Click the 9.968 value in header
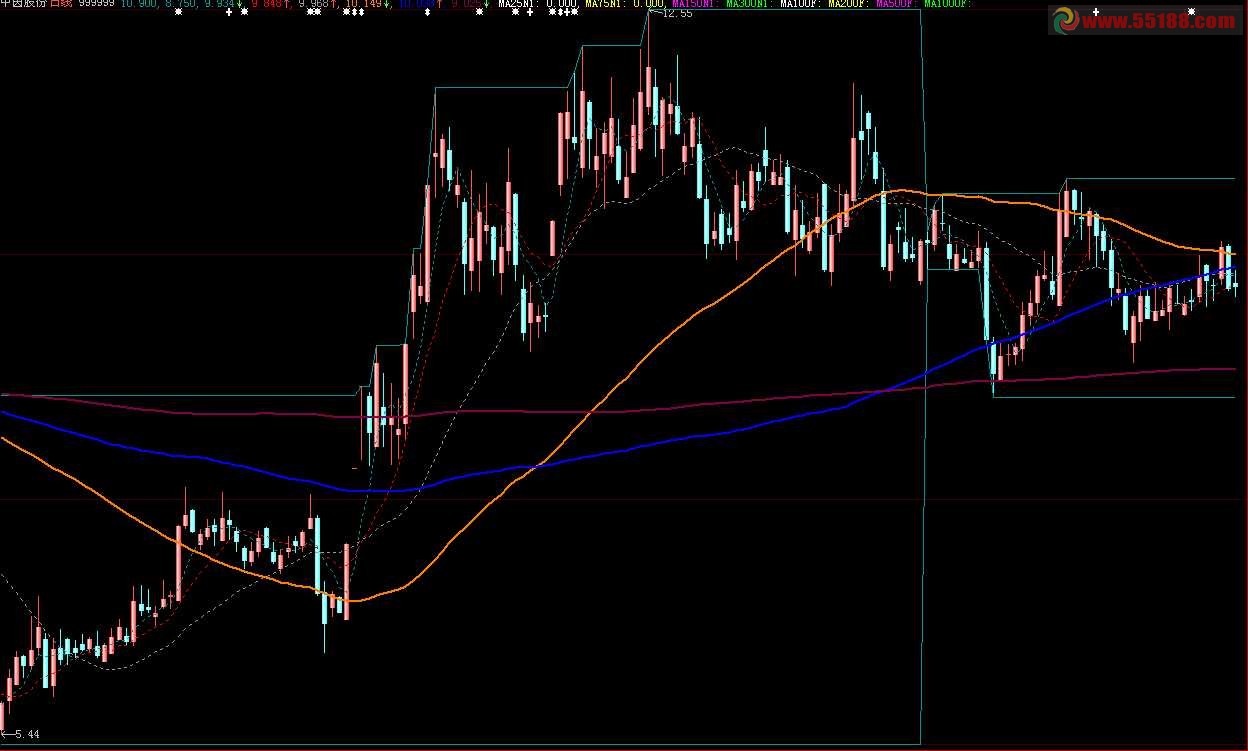Viewport: 1248px width, 751px height. (x=316, y=4)
